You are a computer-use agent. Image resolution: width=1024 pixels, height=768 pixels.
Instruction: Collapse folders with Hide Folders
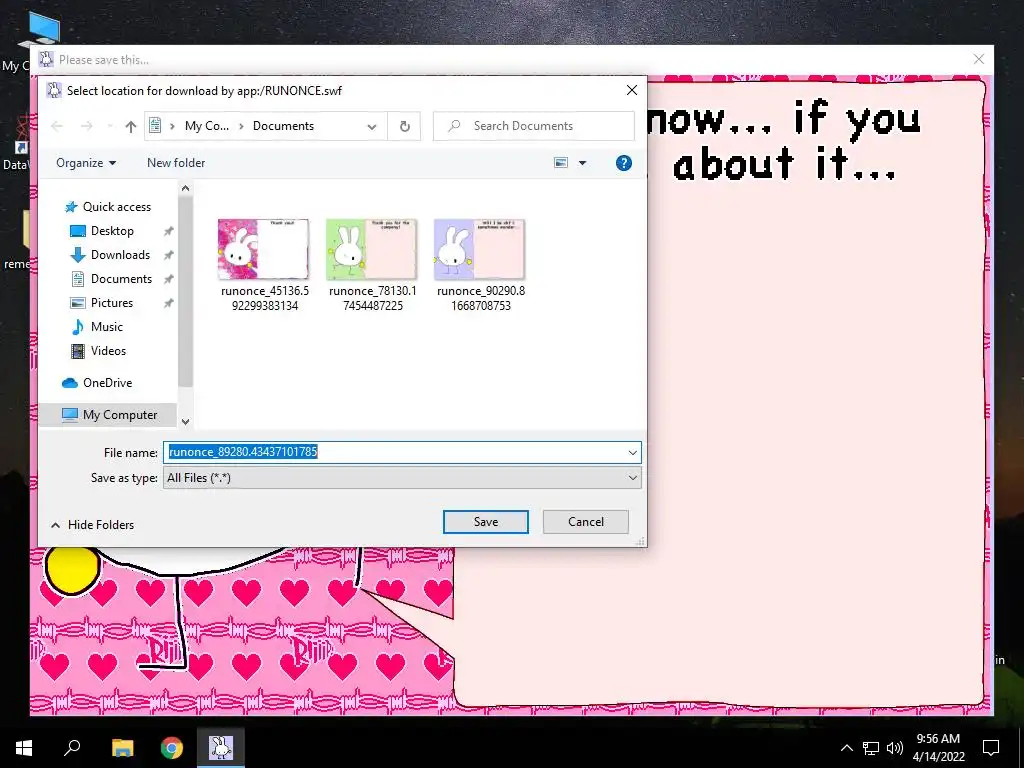[92, 524]
